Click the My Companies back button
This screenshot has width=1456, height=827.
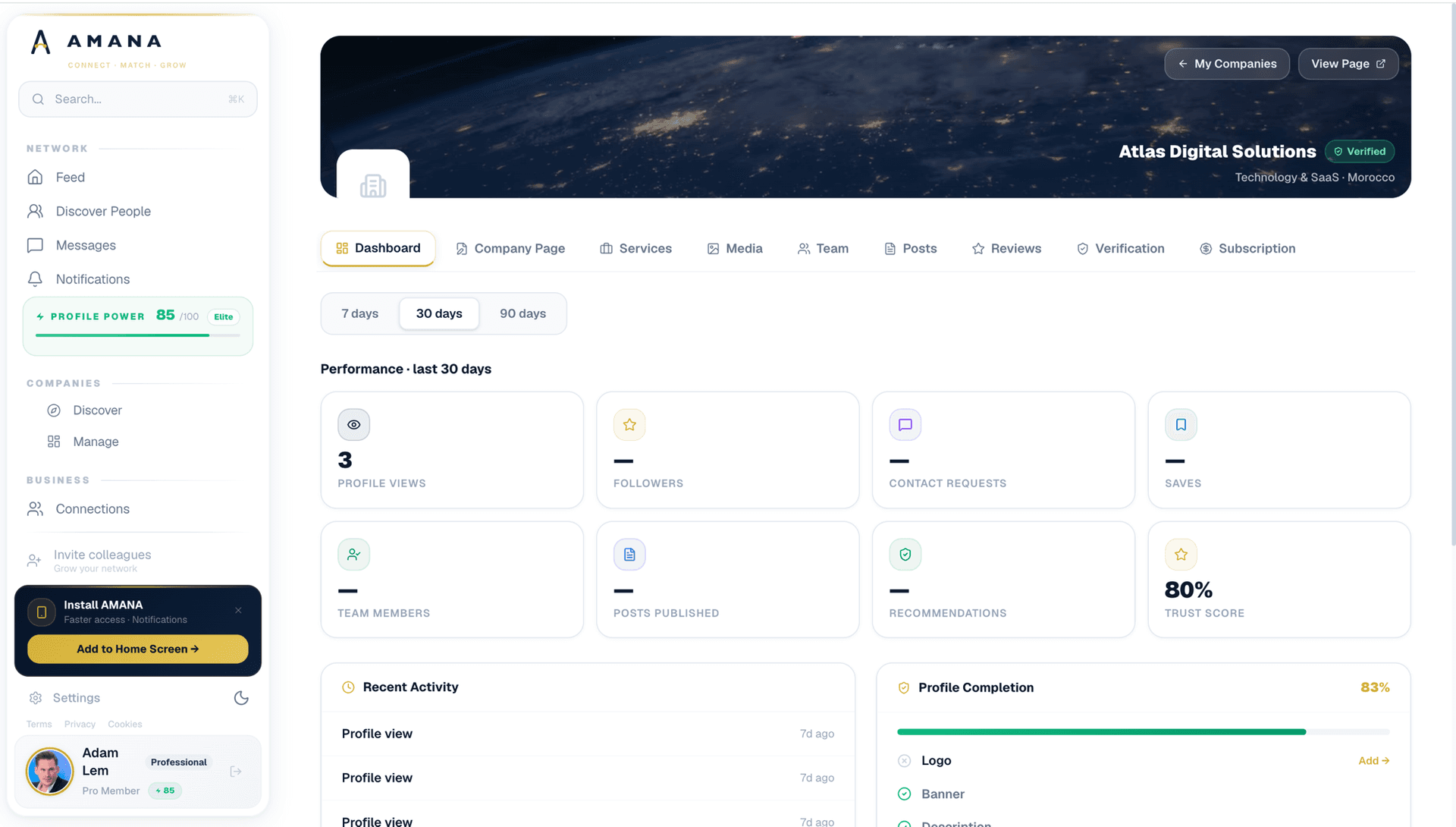[1227, 64]
